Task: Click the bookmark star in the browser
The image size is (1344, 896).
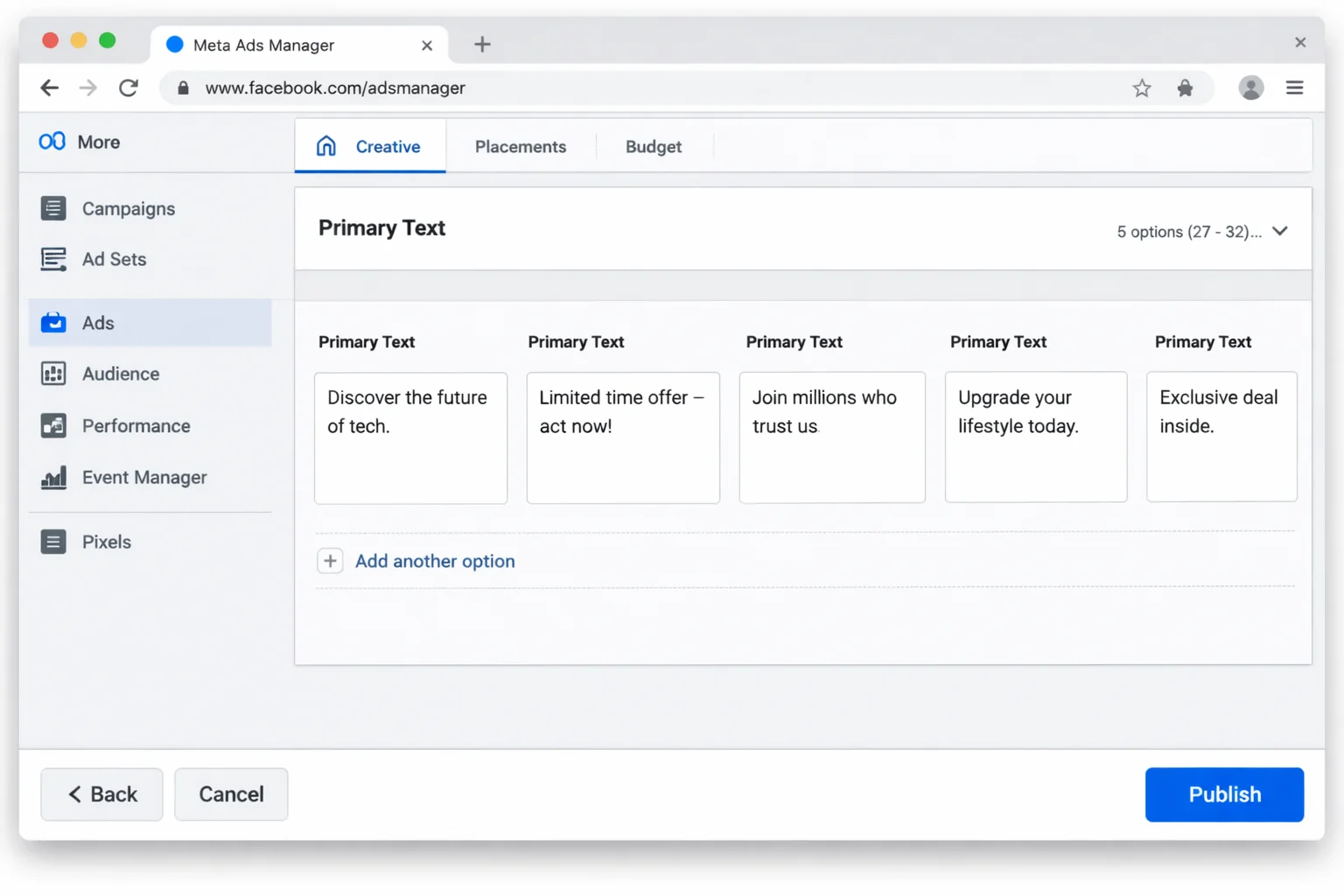Action: (x=1142, y=87)
